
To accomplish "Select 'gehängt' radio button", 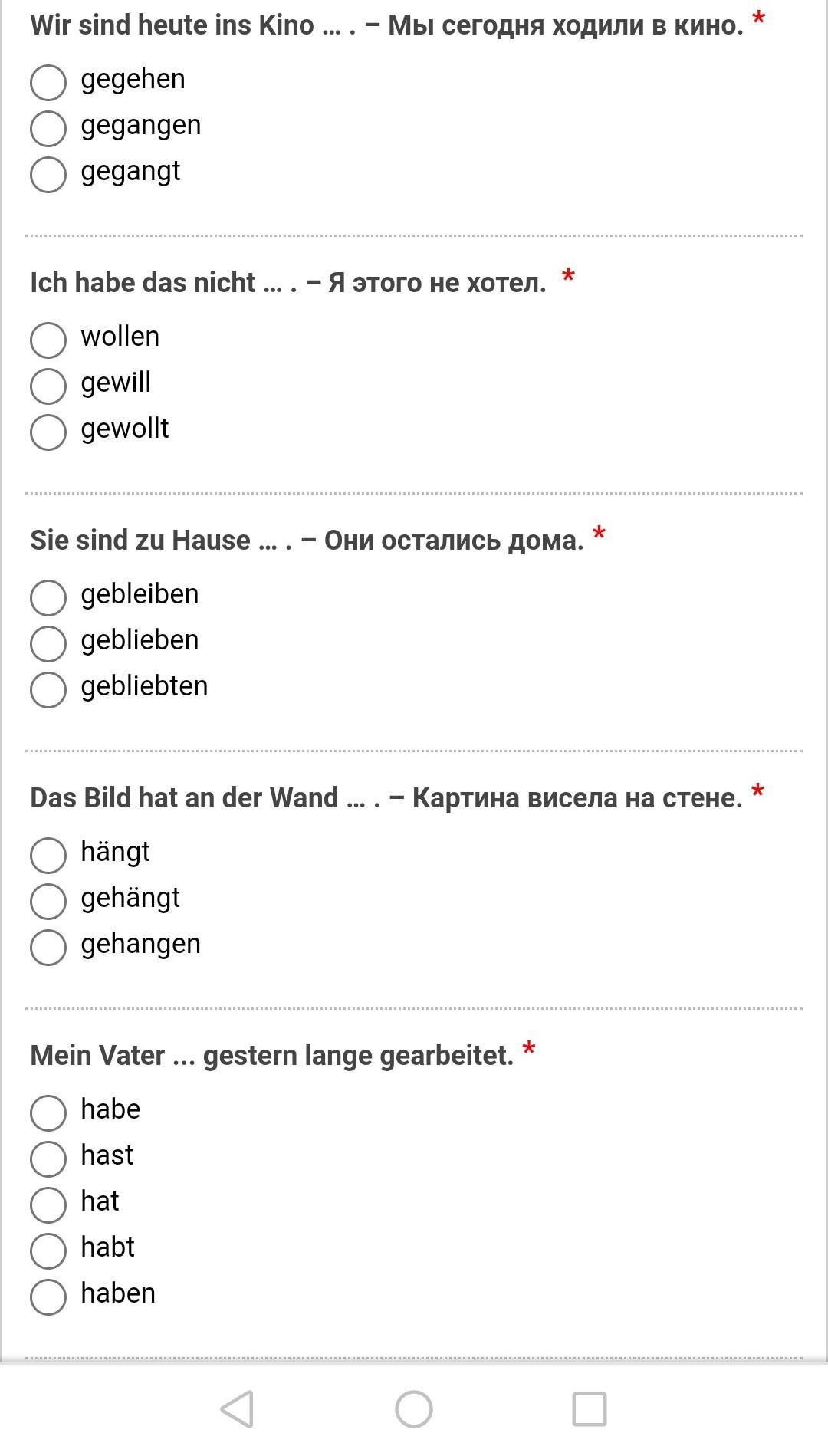I will coord(48,901).
